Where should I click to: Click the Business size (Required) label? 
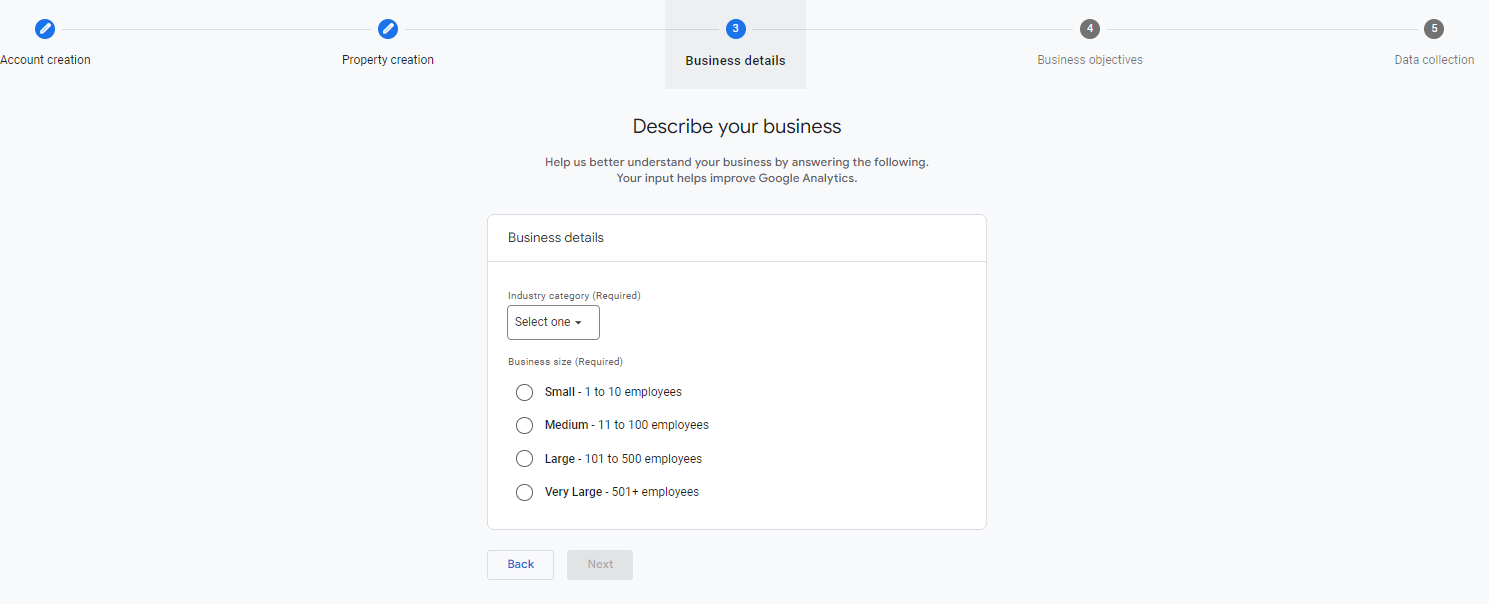[x=565, y=362]
